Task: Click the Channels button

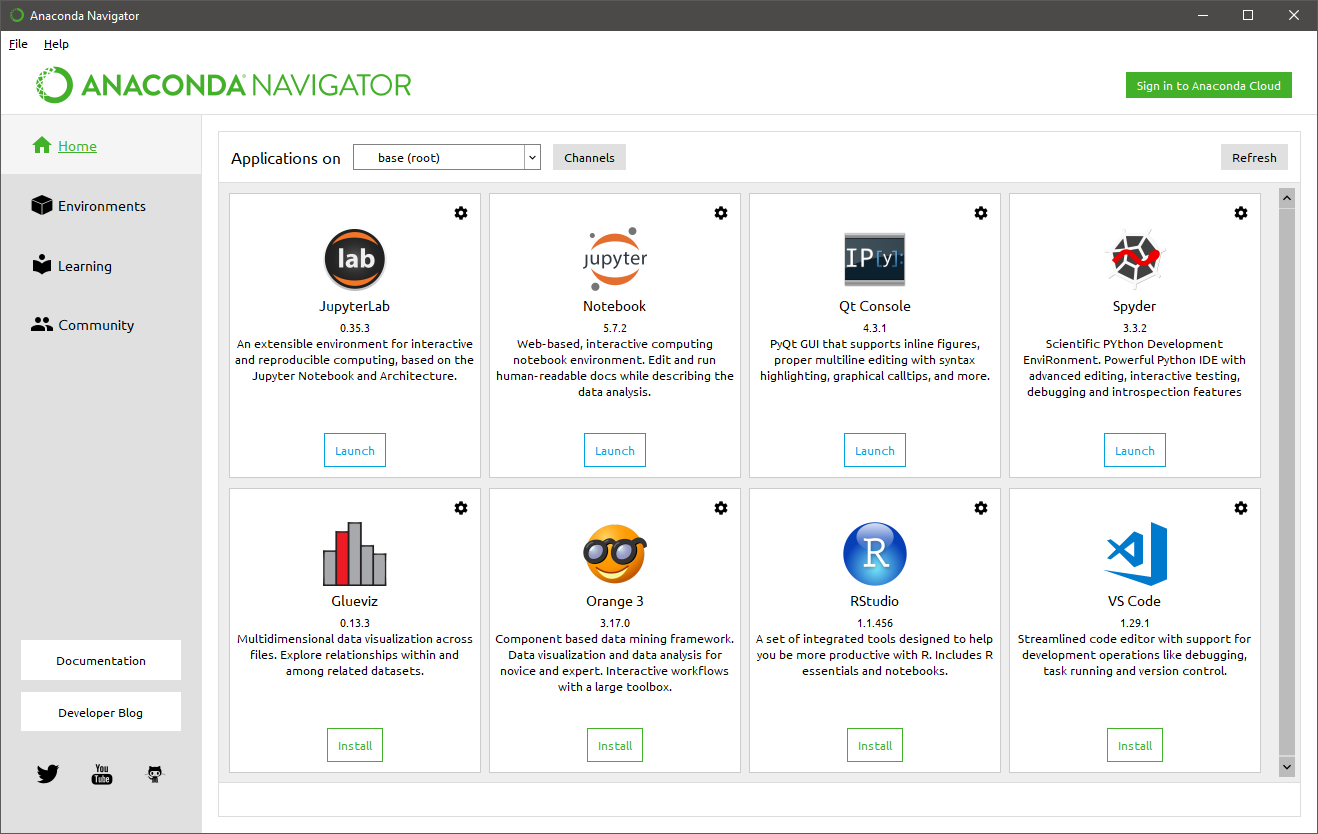Action: [x=589, y=157]
